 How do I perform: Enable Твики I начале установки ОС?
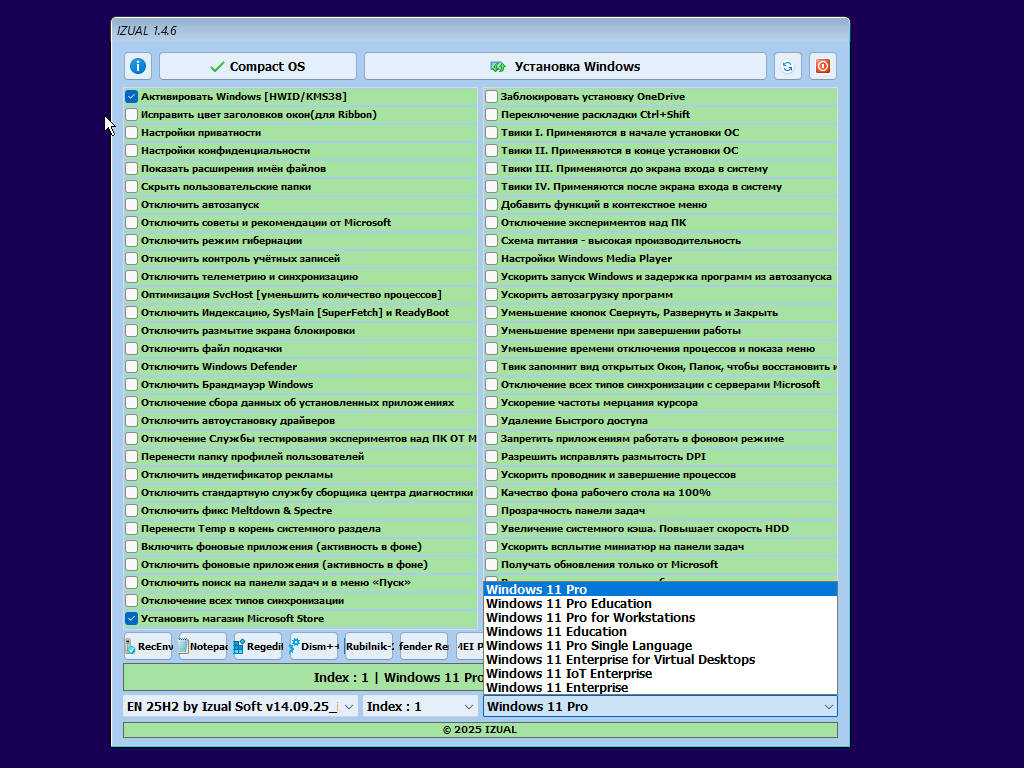492,133
